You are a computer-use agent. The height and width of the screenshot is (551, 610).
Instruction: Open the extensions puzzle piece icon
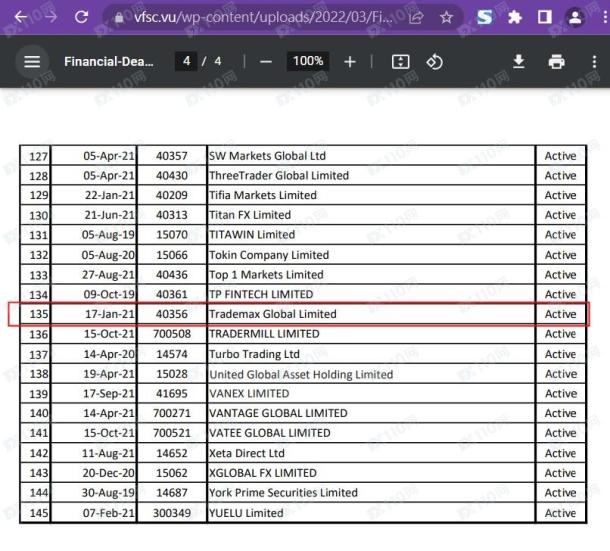coord(515,17)
